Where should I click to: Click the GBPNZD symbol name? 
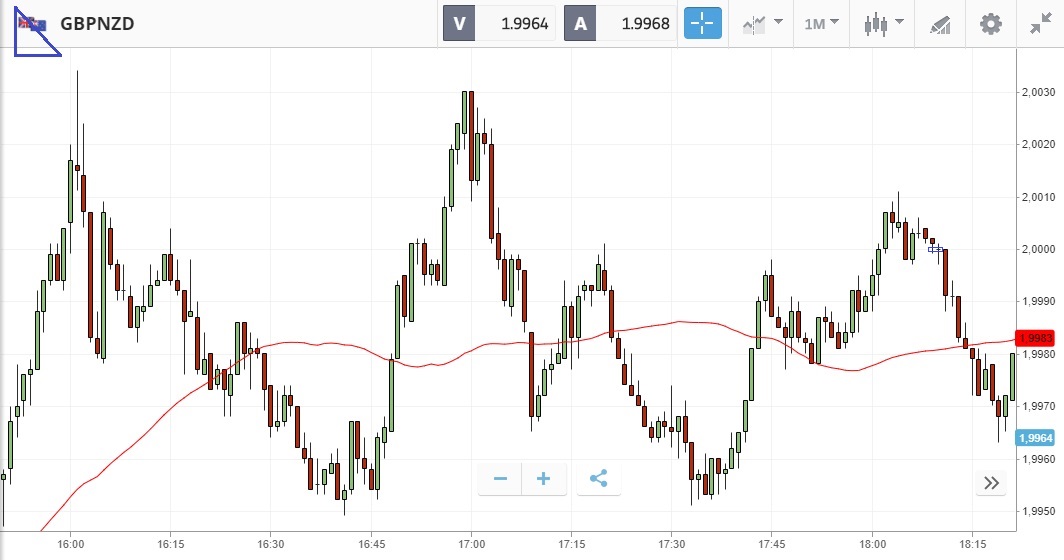pyautogui.click(x=97, y=24)
